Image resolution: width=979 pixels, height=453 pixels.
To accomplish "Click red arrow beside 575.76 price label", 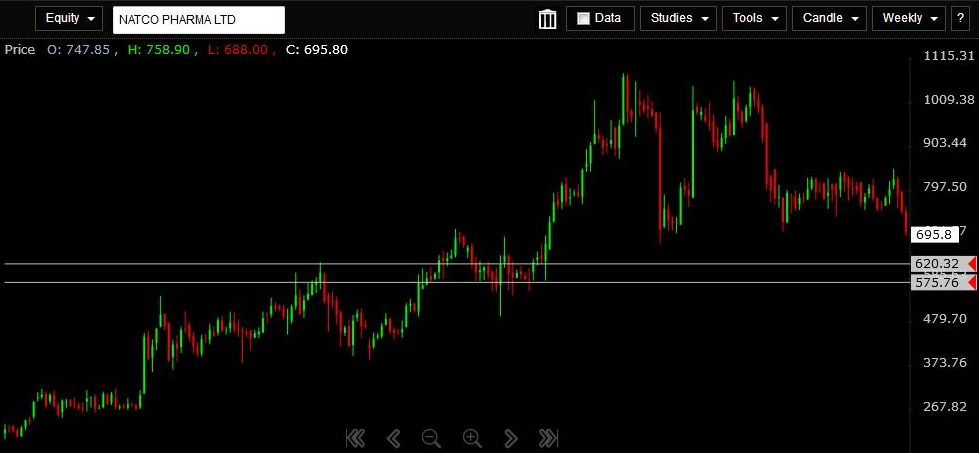I will click(x=971, y=283).
